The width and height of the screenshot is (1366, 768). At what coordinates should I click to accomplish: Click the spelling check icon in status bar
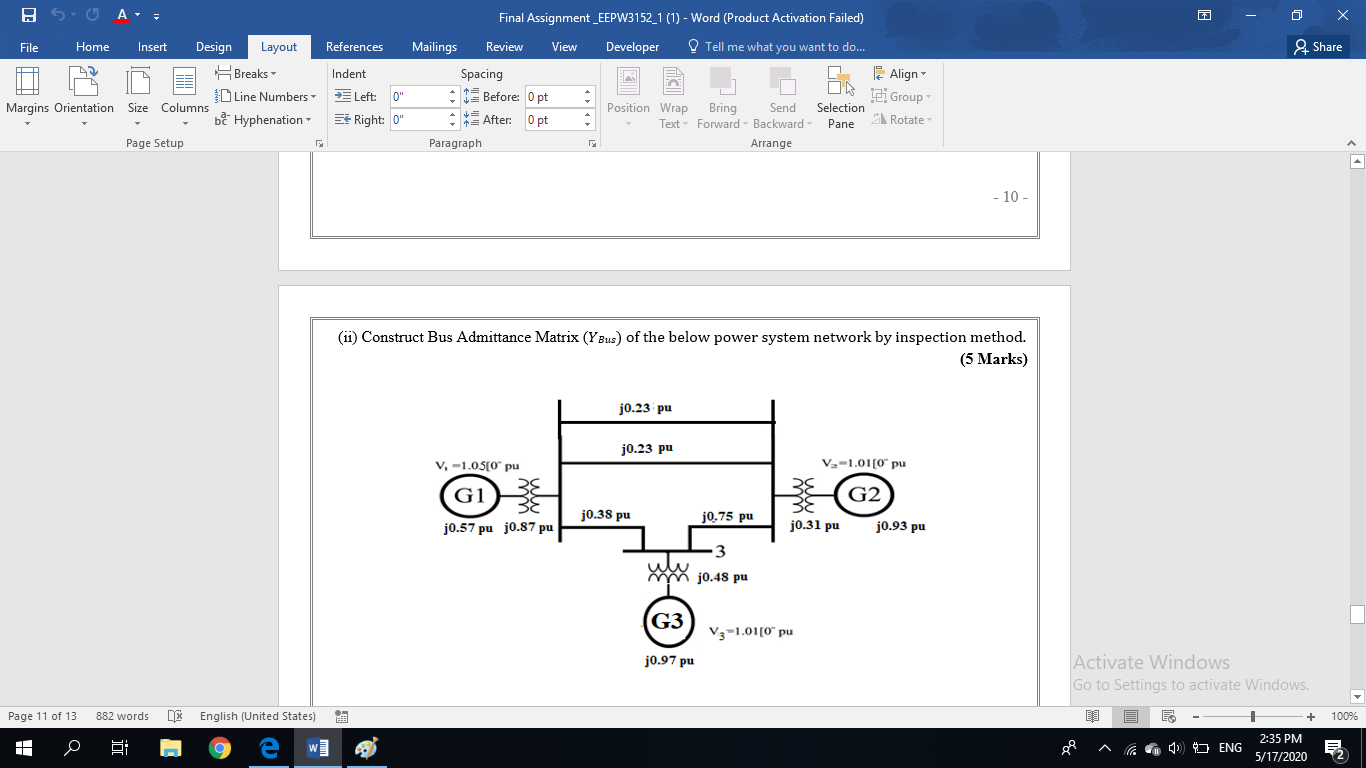pos(174,716)
